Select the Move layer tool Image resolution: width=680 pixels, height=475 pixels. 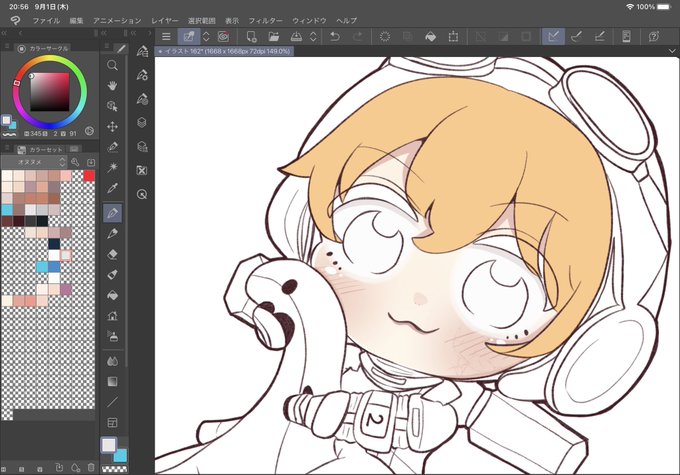[x=112, y=127]
